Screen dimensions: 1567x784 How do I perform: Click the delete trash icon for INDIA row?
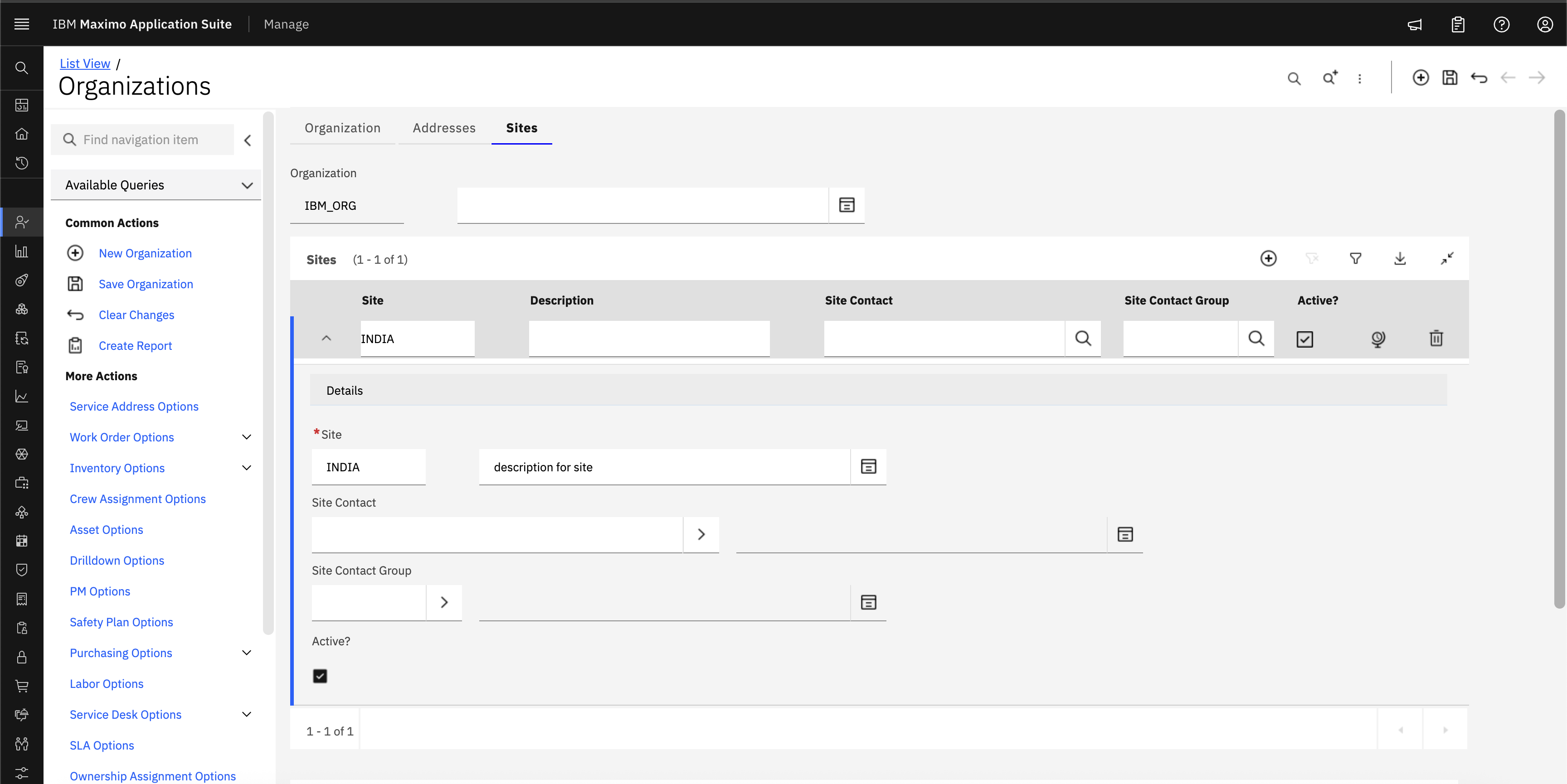(x=1436, y=338)
